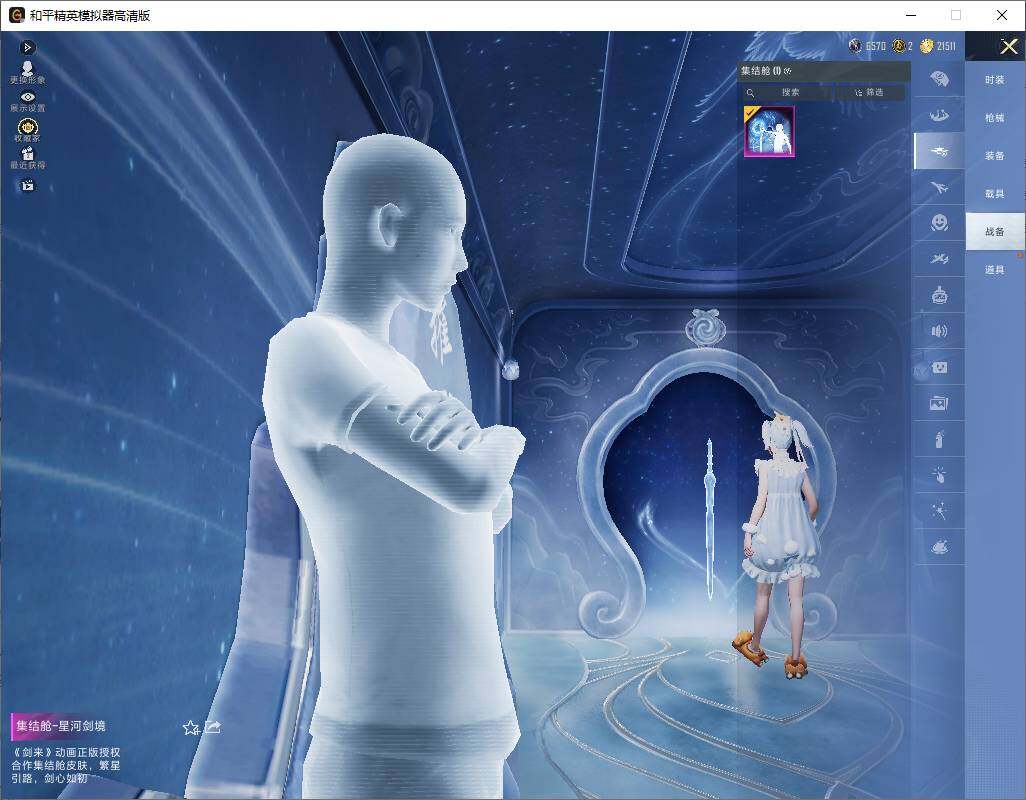The height and width of the screenshot is (800, 1026).
Task: Select the magic wand sparkle icon
Action: coord(939,511)
